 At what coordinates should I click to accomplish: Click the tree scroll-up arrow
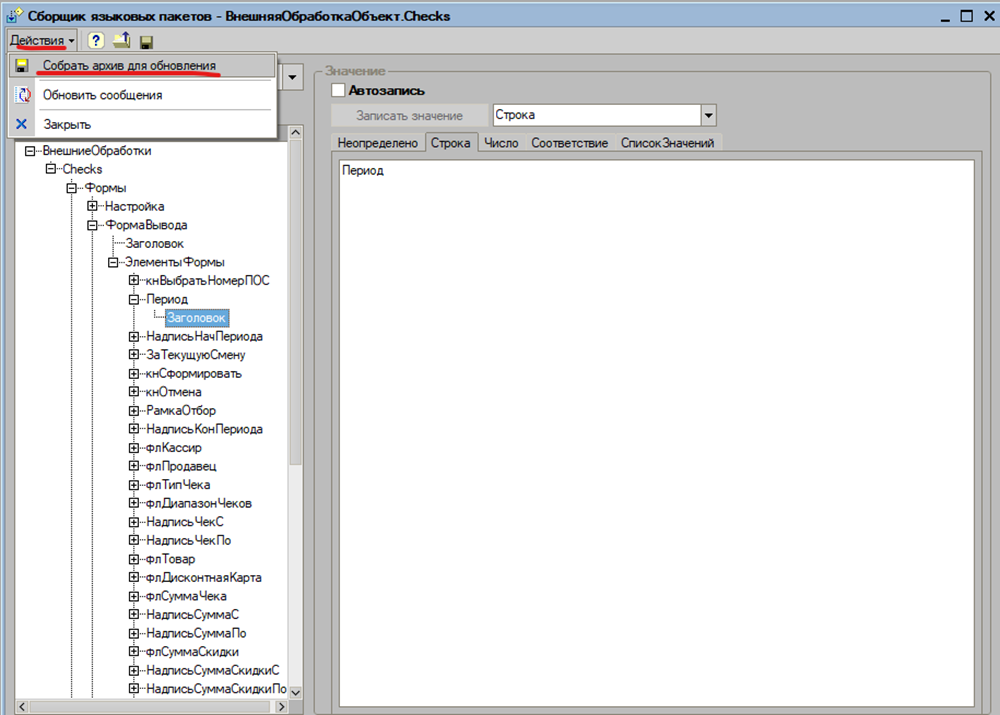tap(296, 132)
